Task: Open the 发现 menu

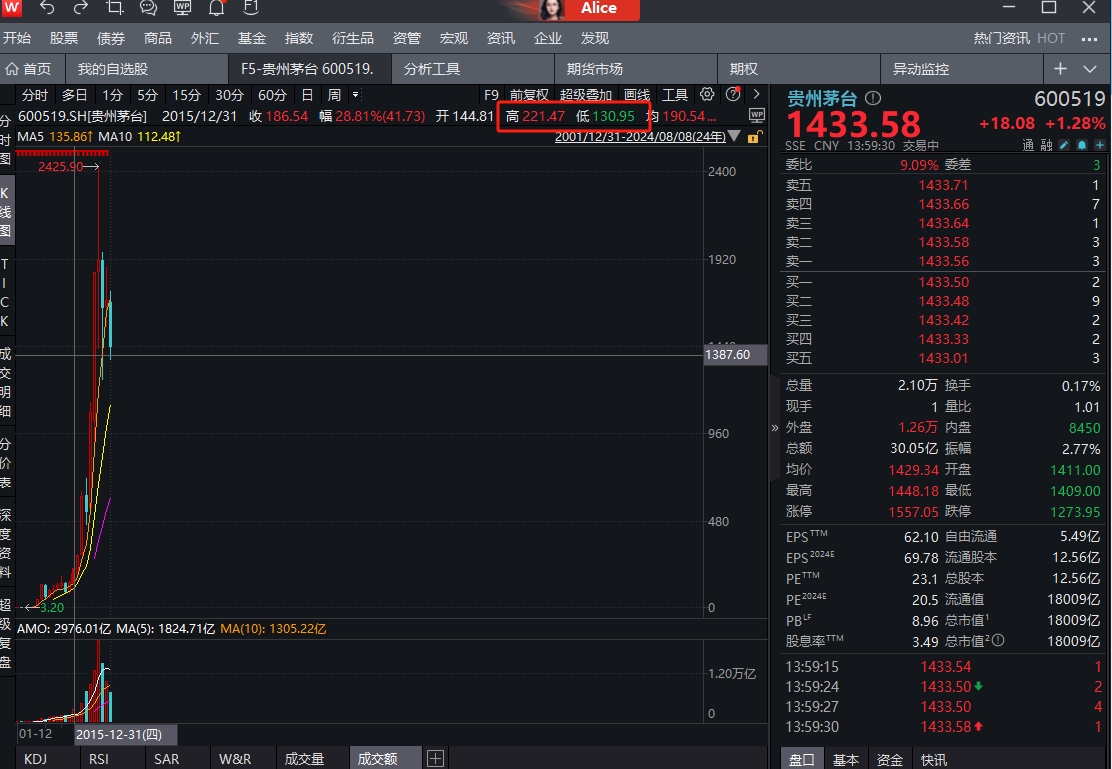Action: [595, 38]
